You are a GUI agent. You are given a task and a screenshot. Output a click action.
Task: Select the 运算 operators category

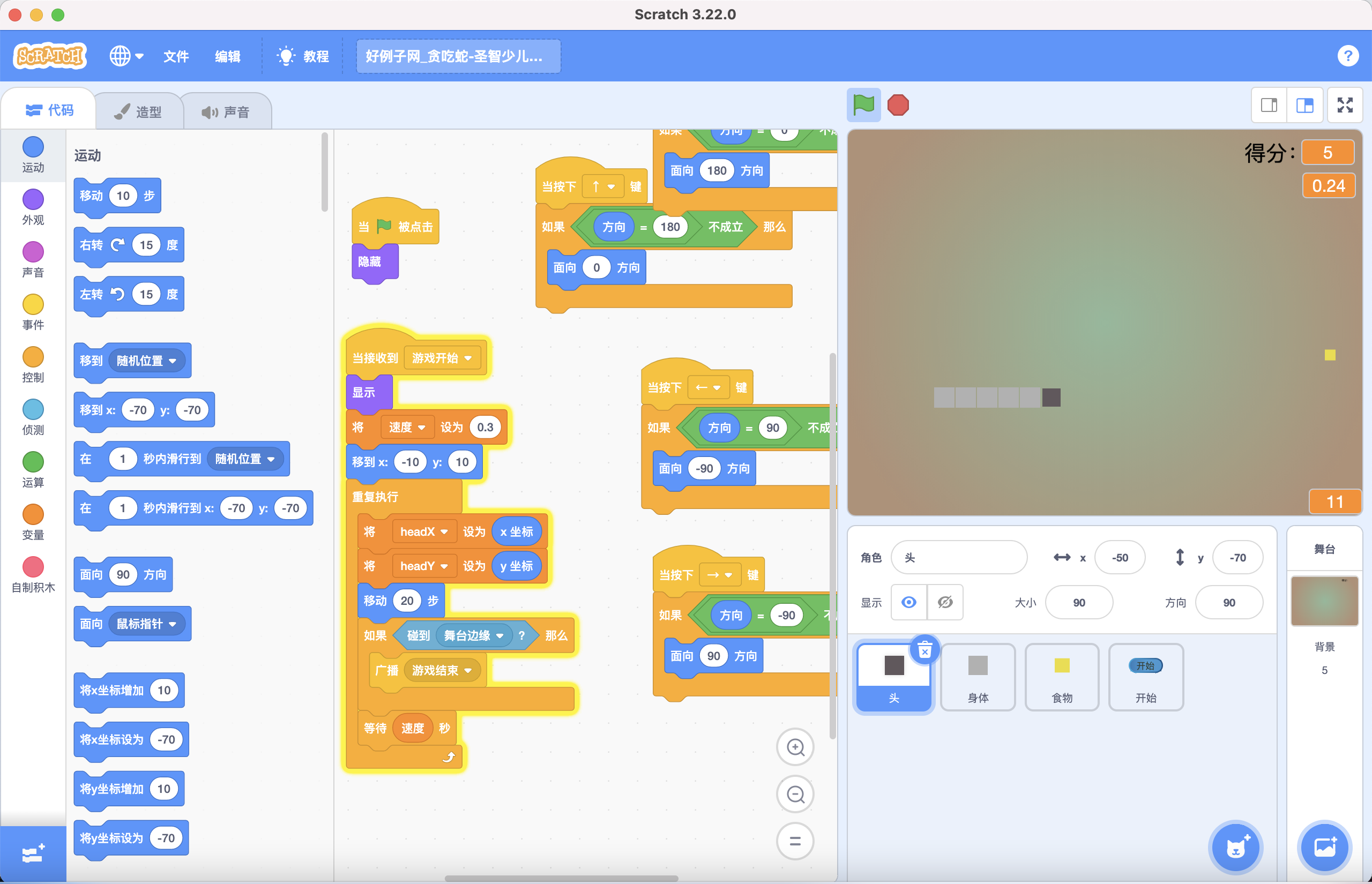click(x=33, y=470)
